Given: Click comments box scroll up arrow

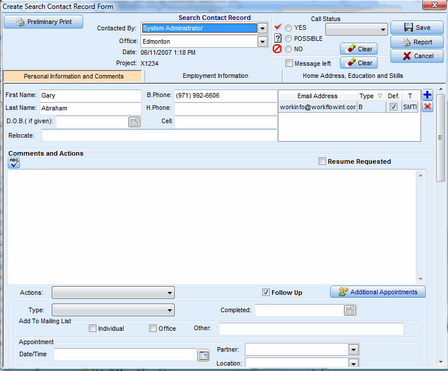Looking at the screenshot, I should (x=420, y=175).
